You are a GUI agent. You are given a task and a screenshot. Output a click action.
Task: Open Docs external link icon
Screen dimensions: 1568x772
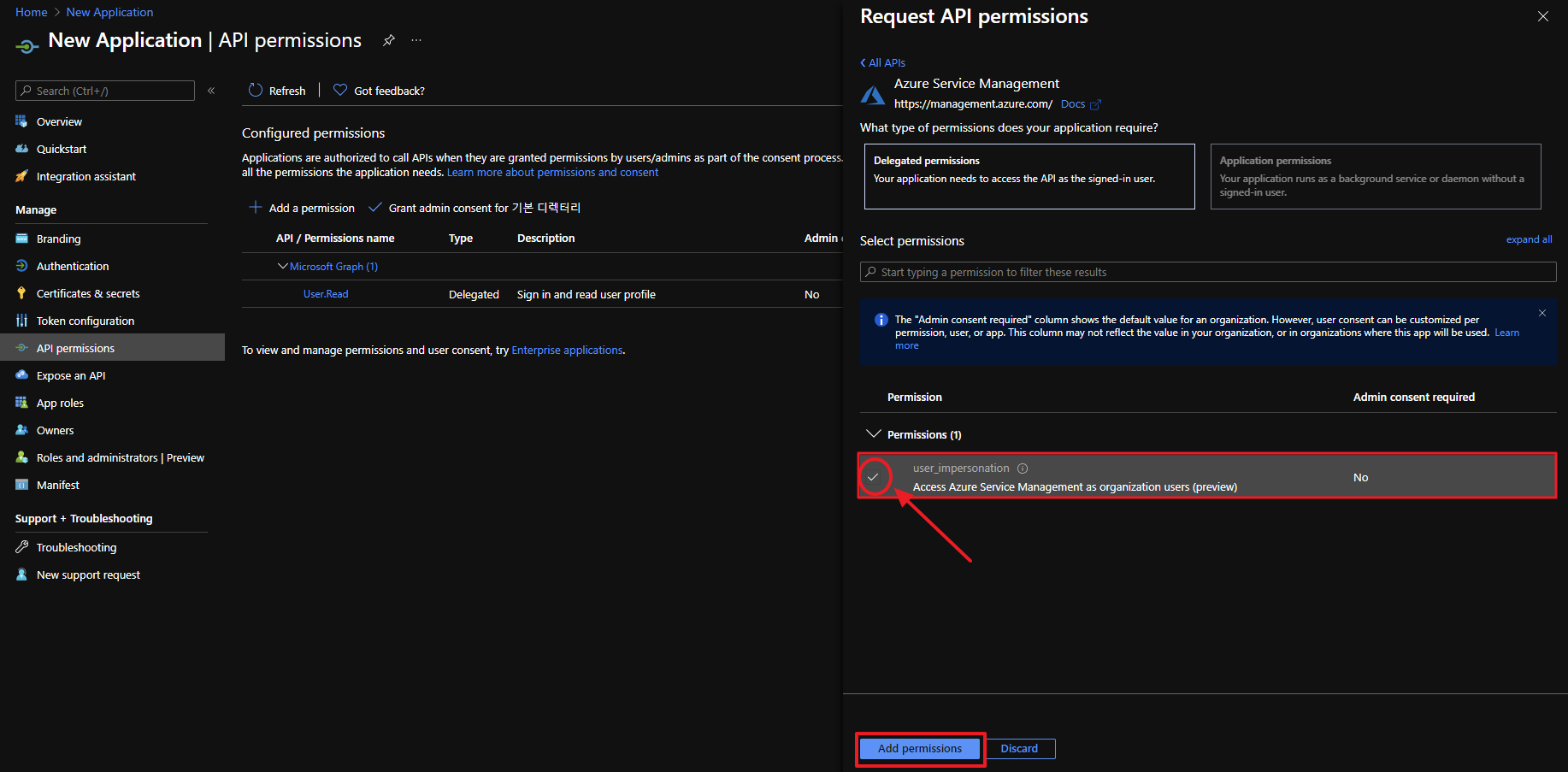click(1095, 104)
